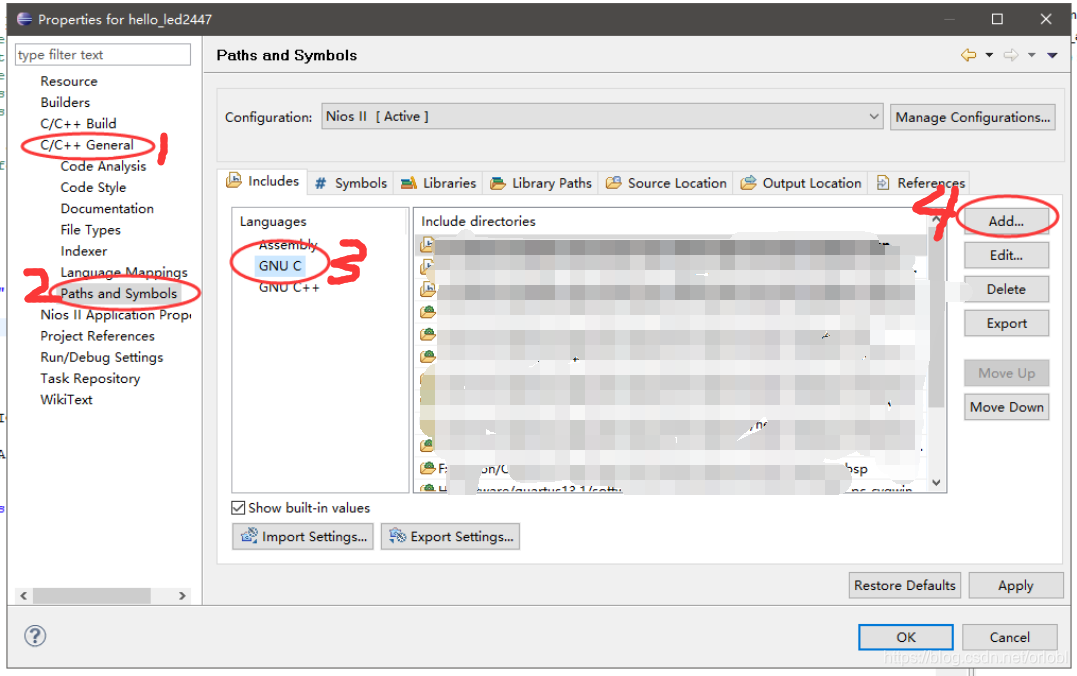Click the back navigation arrow icon
The image size is (1077, 676).
(968, 55)
